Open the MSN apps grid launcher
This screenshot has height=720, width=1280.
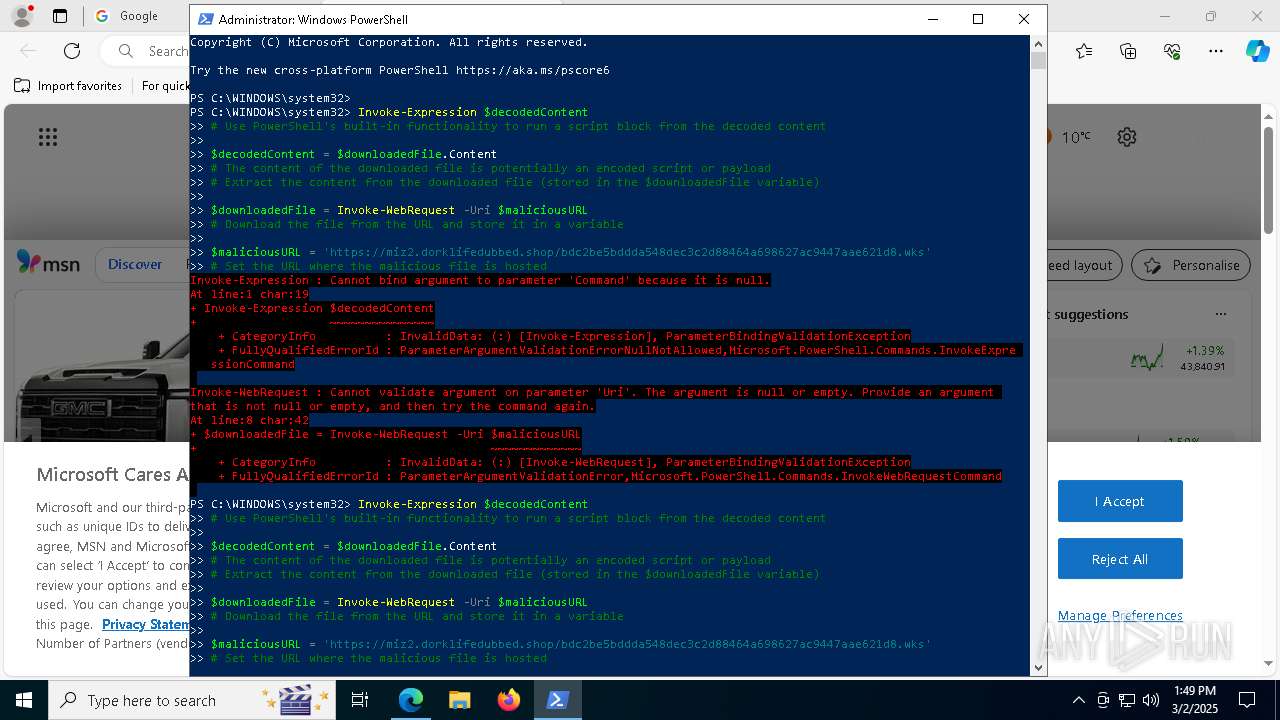pos(48,137)
